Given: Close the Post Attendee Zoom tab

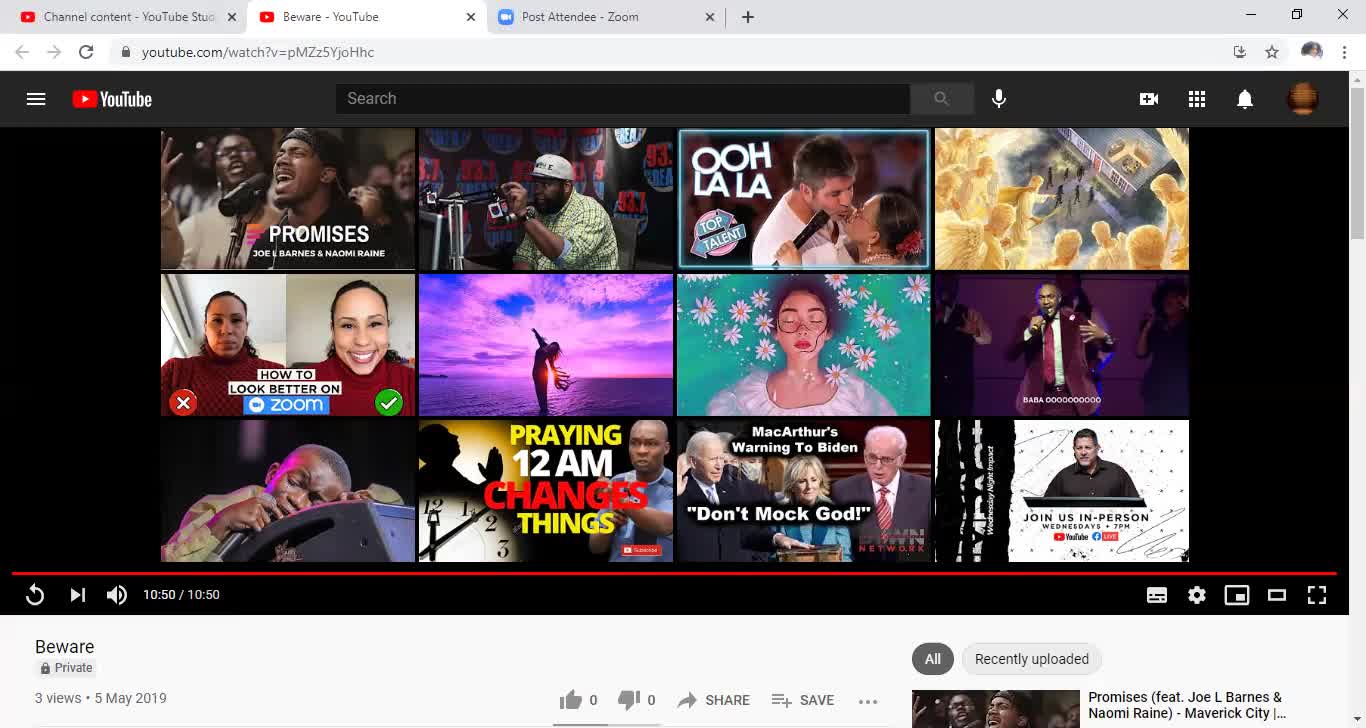Looking at the screenshot, I should [710, 17].
